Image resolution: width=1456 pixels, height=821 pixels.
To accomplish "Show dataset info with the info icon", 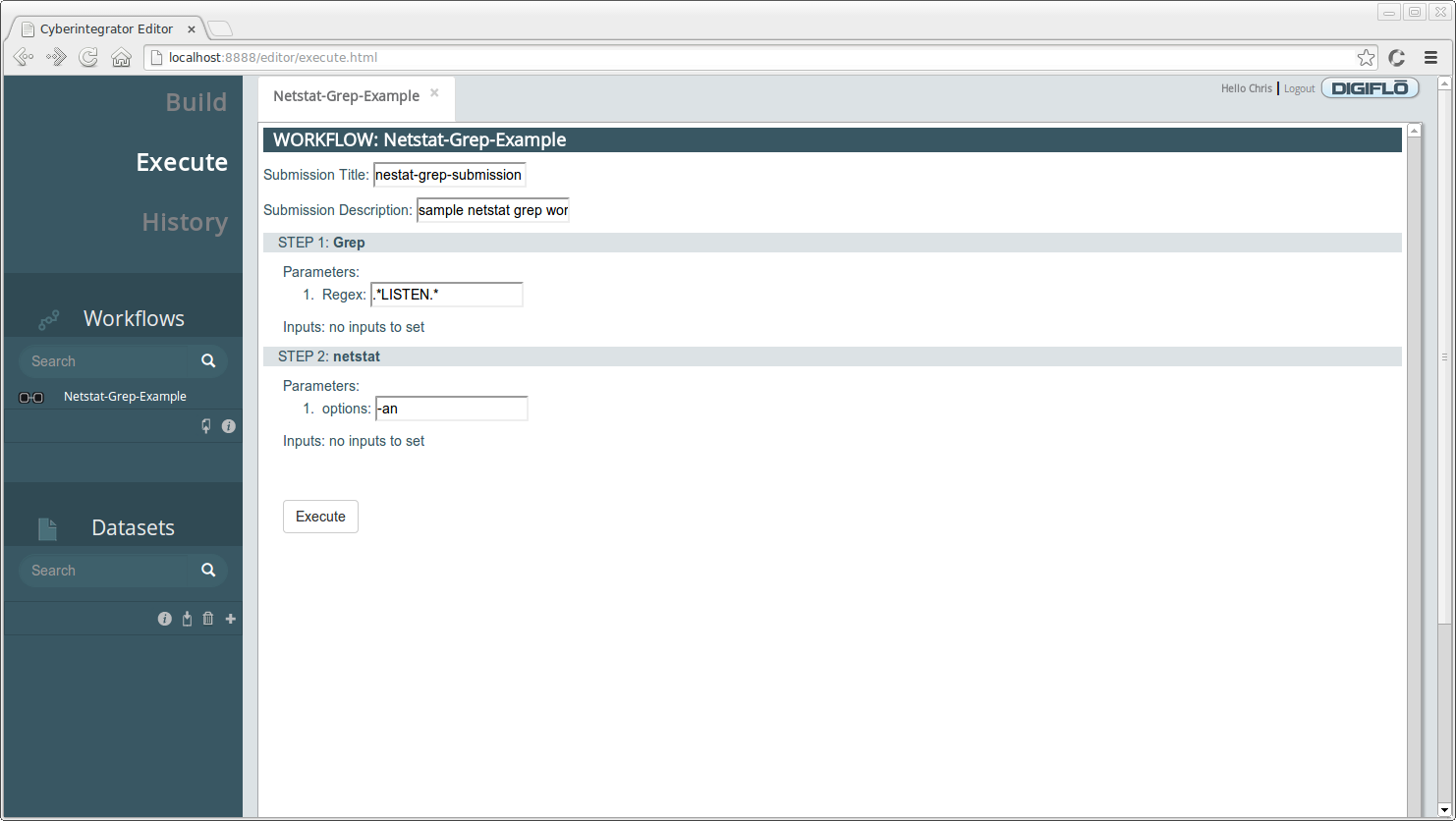I will [165, 619].
